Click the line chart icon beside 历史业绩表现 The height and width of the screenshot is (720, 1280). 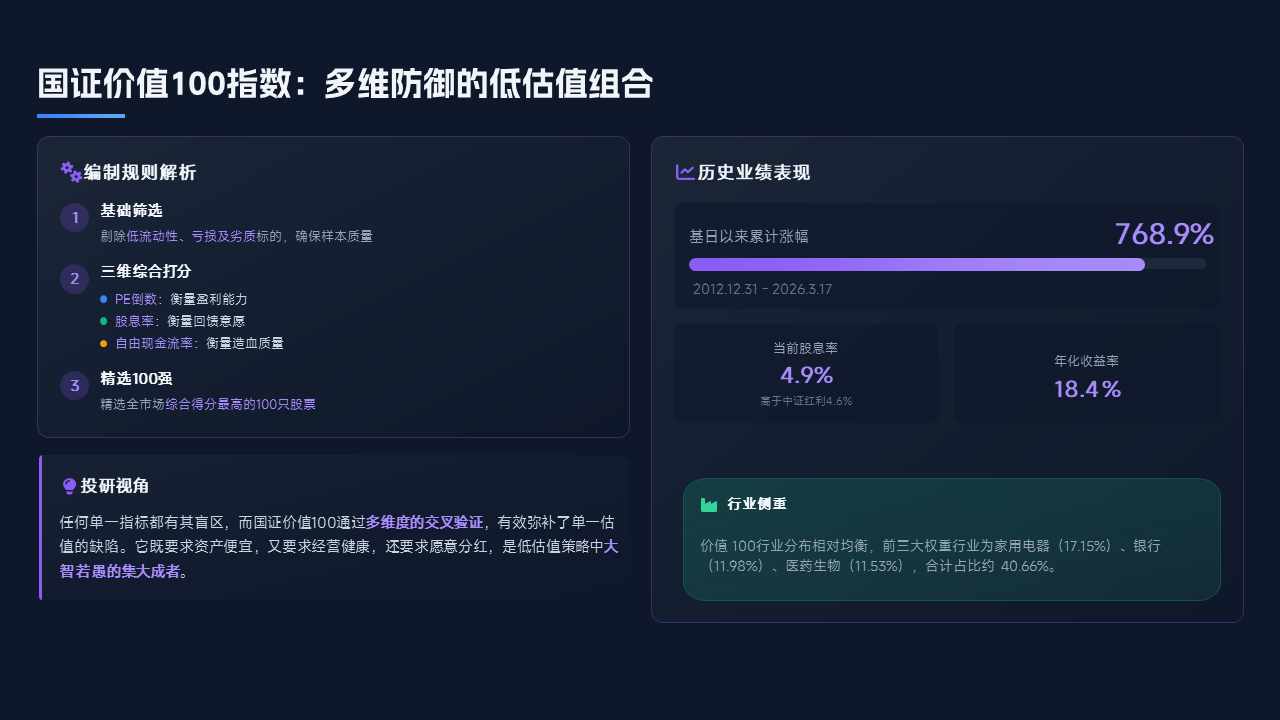click(x=685, y=172)
